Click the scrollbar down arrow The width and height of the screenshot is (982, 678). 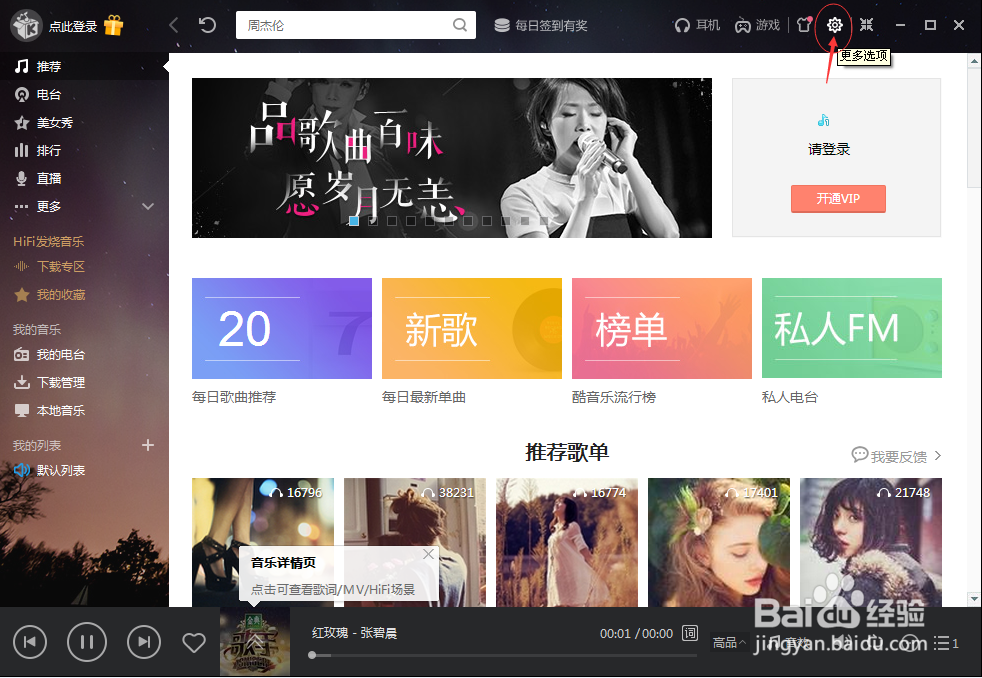tap(974, 598)
